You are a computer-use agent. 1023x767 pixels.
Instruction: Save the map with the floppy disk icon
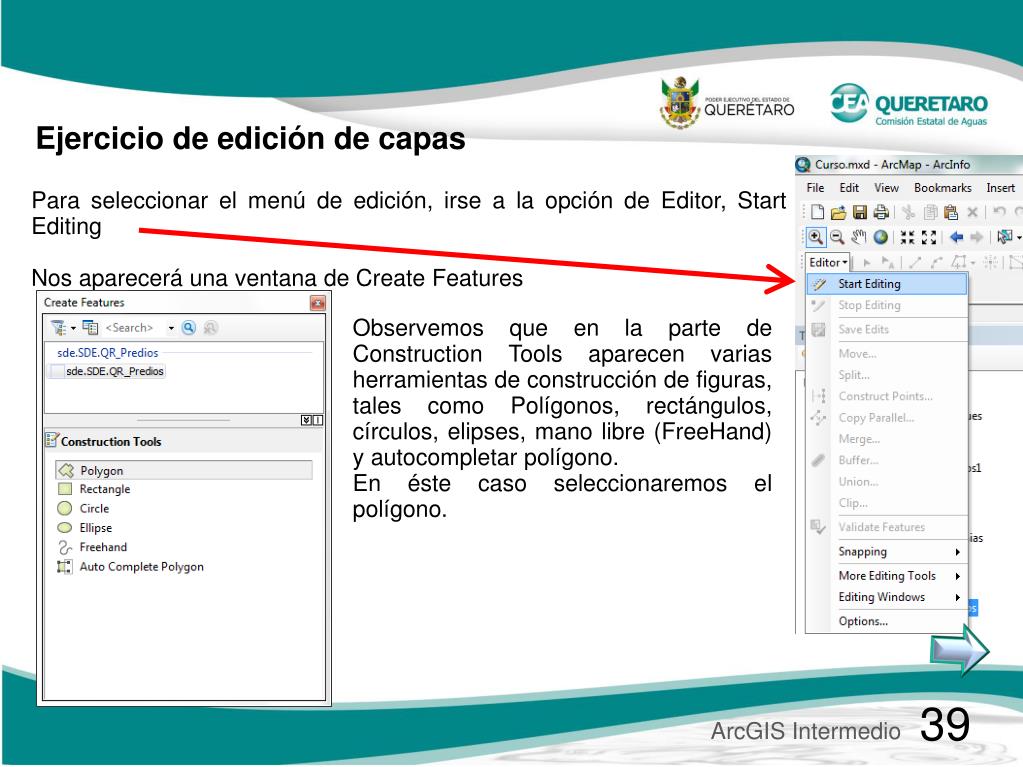tap(860, 212)
